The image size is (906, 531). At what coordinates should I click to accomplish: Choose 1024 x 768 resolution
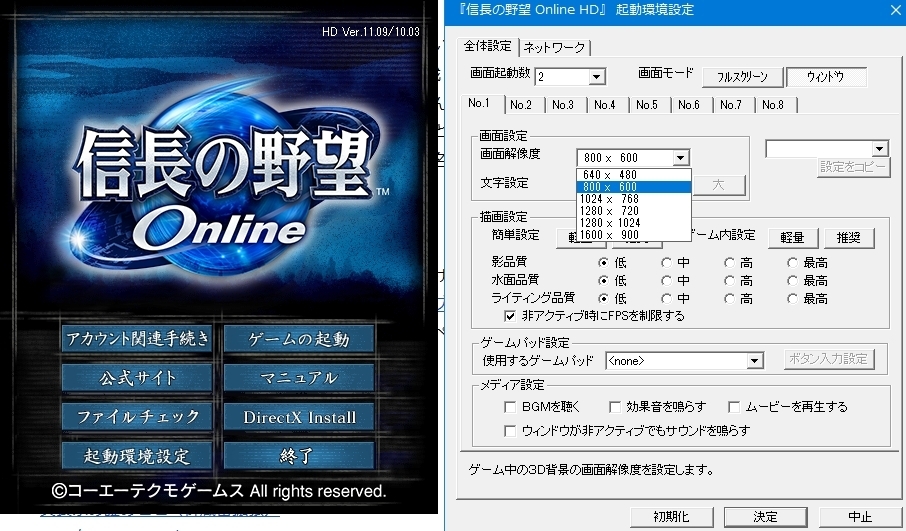tap(634, 199)
